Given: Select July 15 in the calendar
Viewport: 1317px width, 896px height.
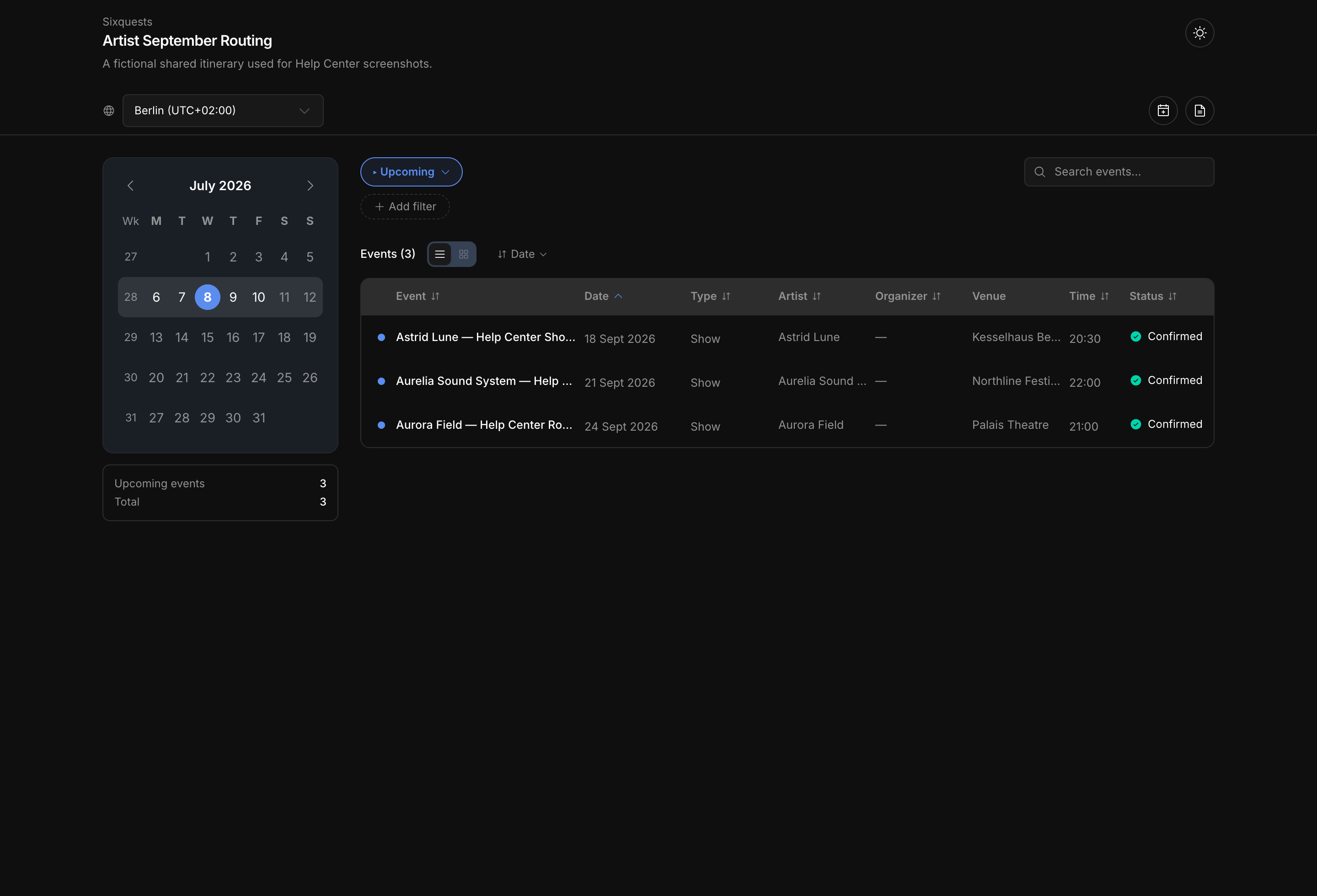Looking at the screenshot, I should (x=208, y=337).
